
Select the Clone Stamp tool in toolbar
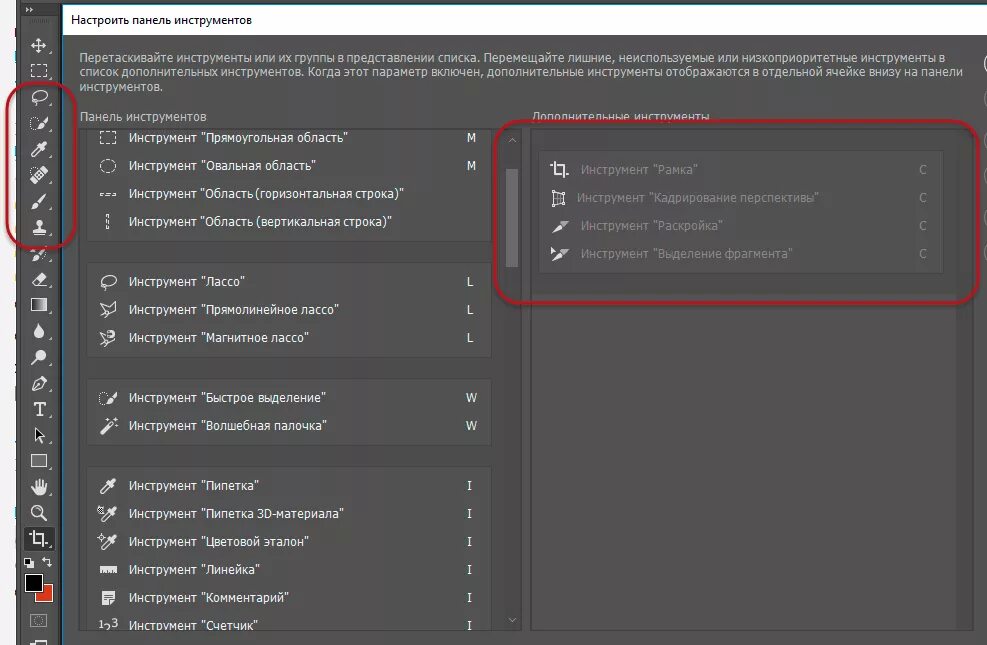point(39,227)
